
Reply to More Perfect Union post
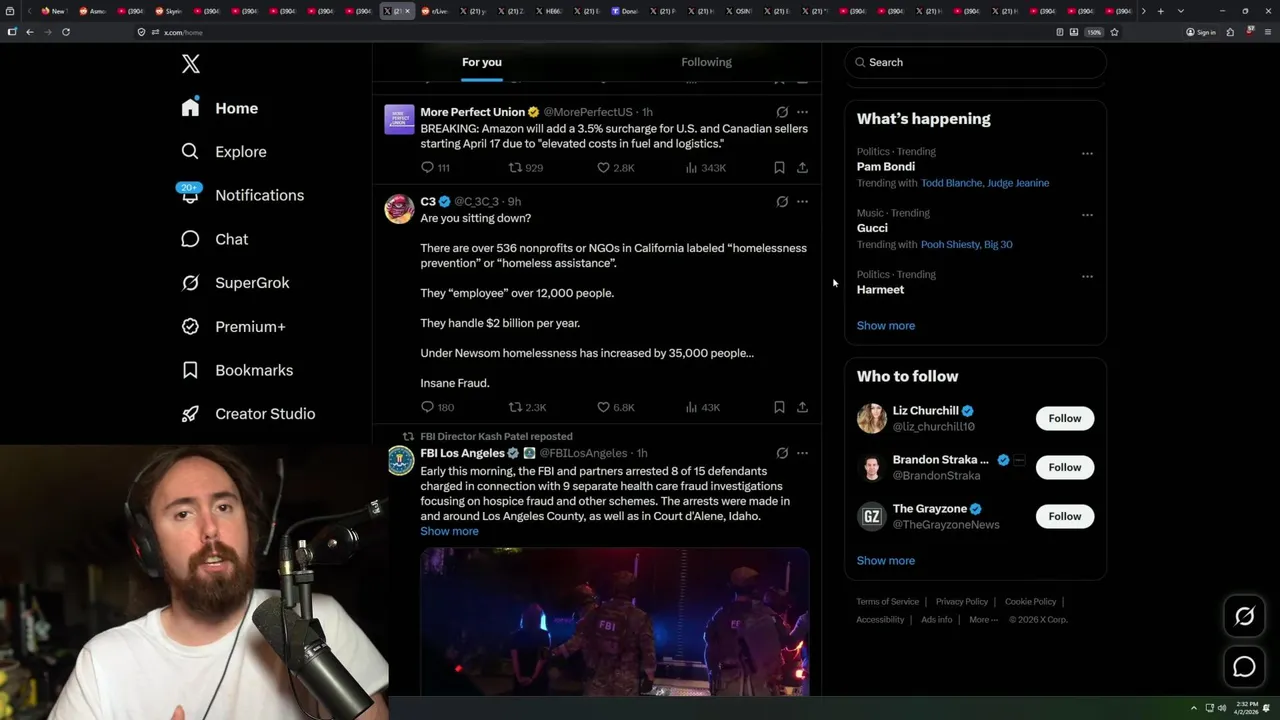click(435, 168)
